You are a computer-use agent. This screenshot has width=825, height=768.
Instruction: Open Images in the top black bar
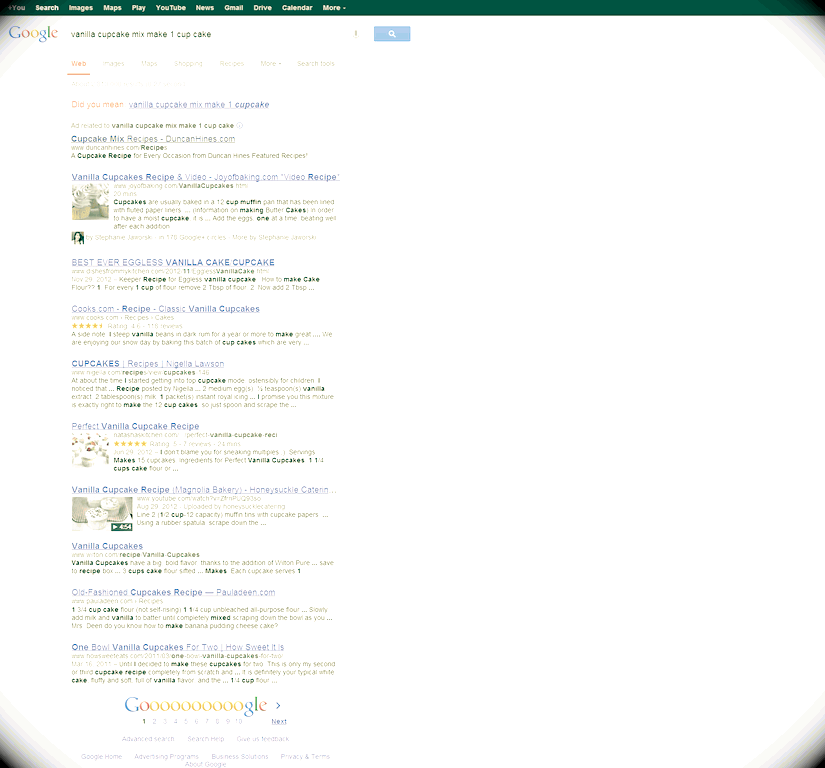point(81,8)
